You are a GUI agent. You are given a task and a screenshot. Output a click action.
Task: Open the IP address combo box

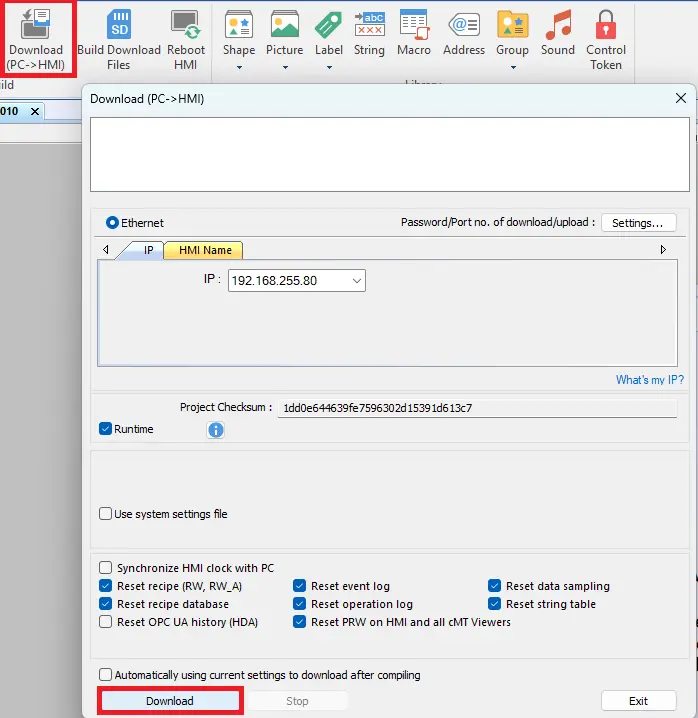[x=297, y=280]
